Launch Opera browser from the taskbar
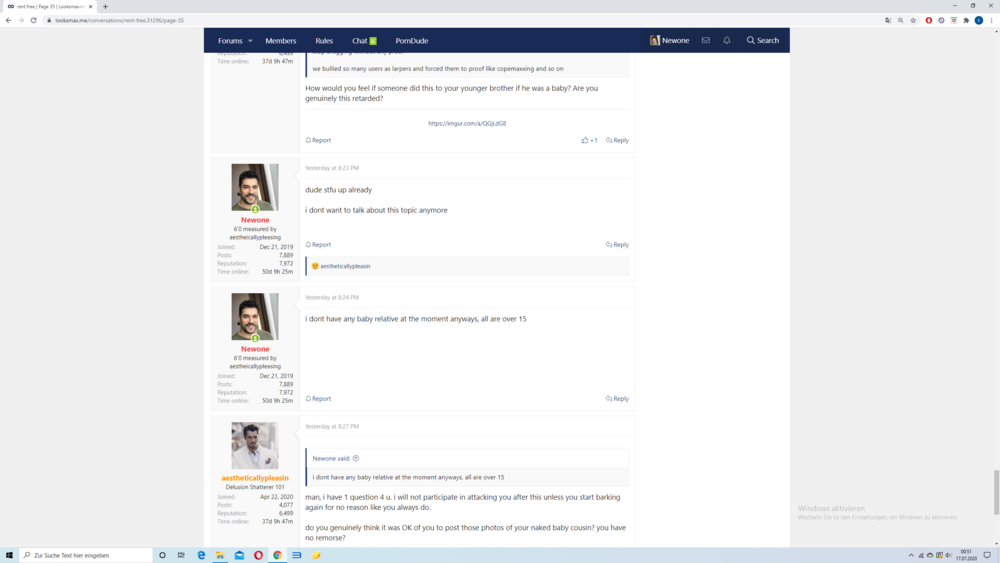 [258, 555]
